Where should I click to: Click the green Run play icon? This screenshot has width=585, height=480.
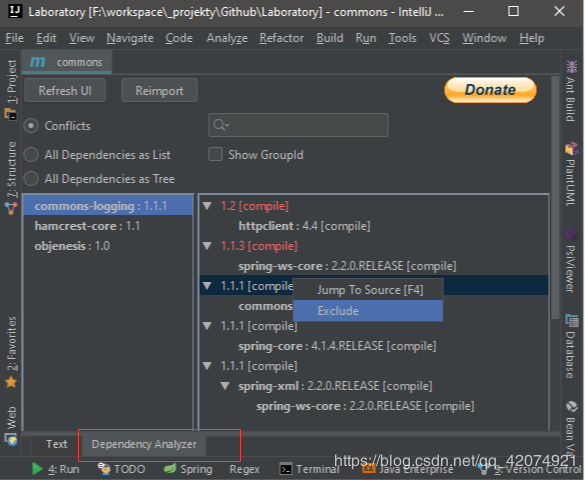coord(37,469)
